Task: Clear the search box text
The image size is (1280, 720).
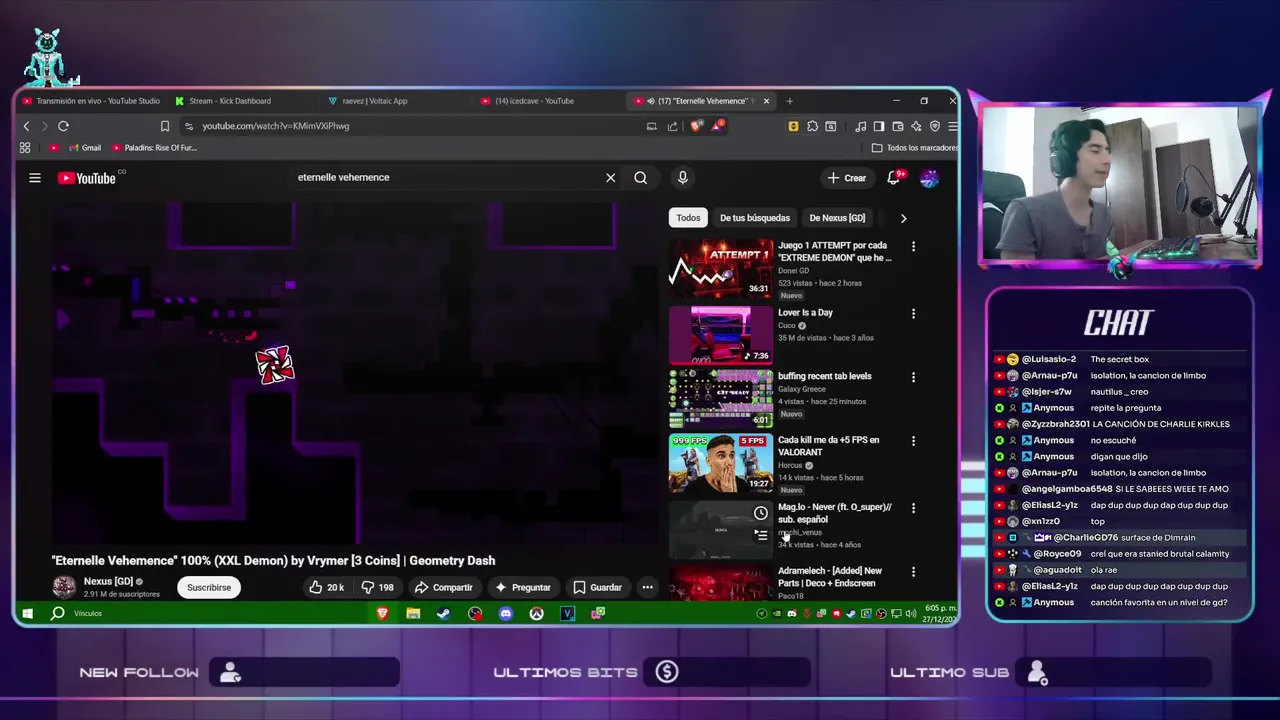Action: tap(610, 178)
